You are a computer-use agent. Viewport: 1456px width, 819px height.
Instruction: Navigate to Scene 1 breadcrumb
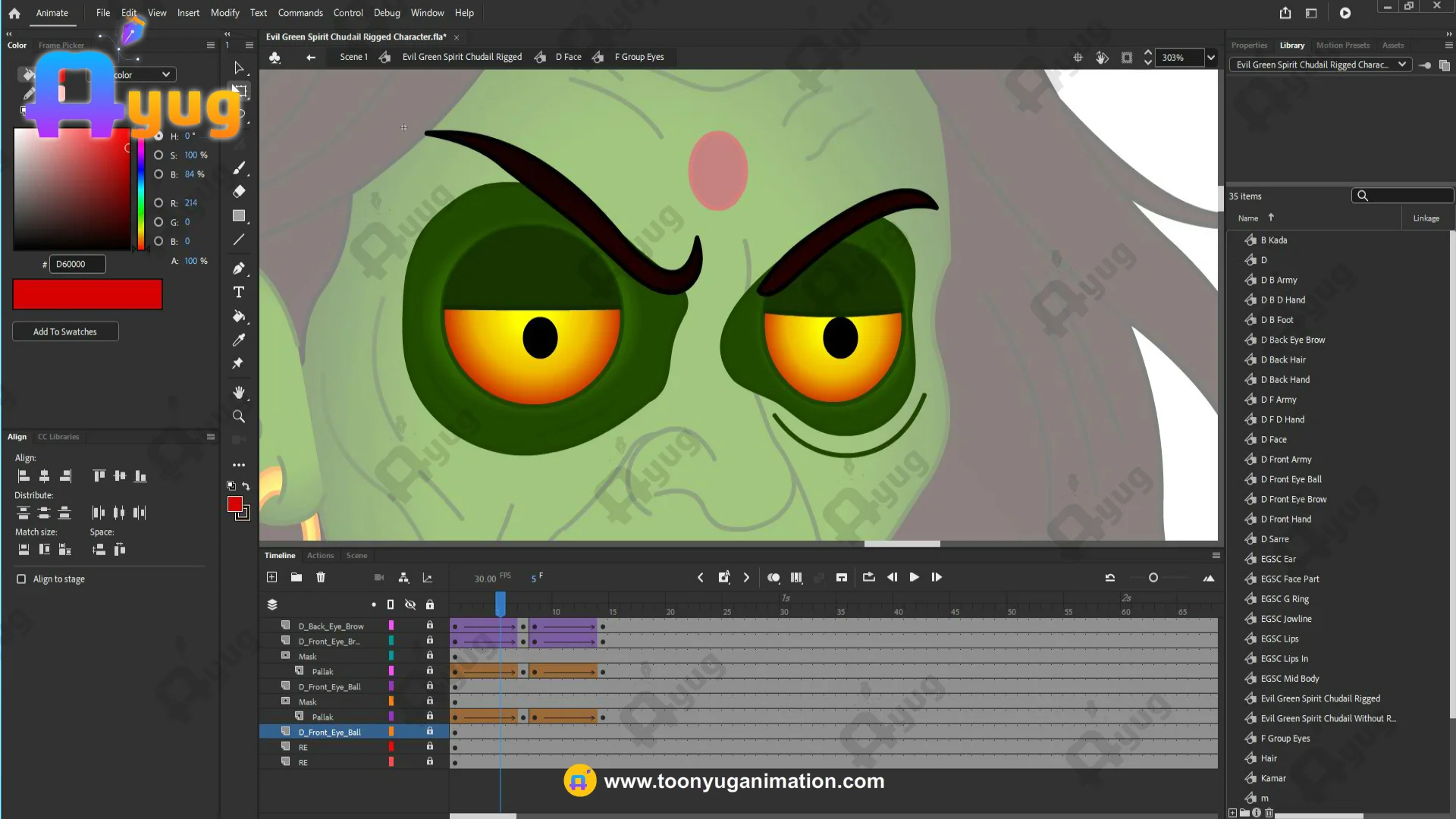pyautogui.click(x=353, y=57)
